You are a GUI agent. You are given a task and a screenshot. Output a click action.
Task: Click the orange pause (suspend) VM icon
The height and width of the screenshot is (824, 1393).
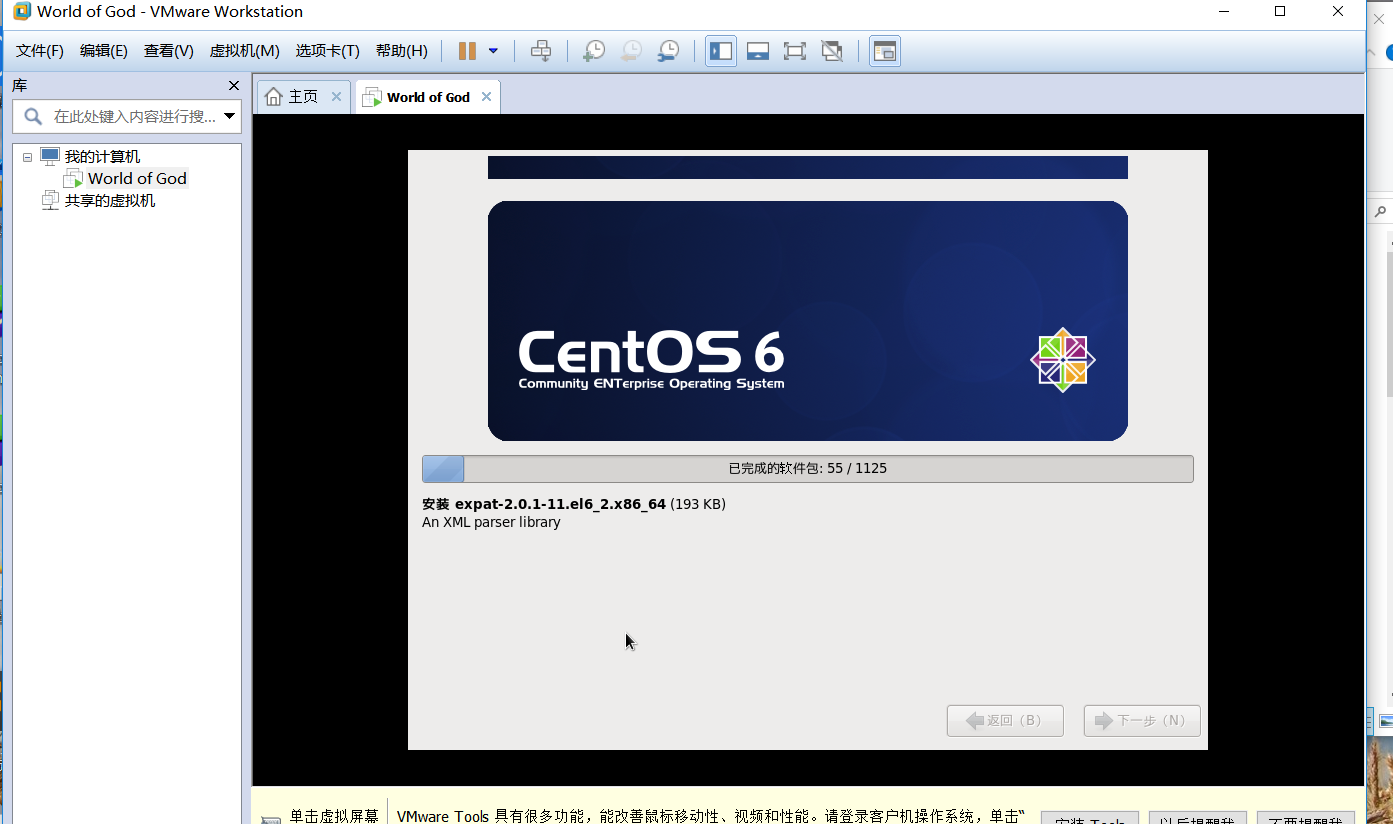pyautogui.click(x=467, y=51)
